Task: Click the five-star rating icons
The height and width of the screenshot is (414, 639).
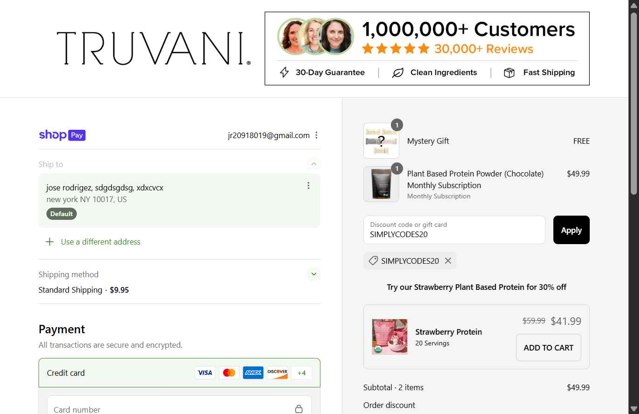Action: [395, 49]
